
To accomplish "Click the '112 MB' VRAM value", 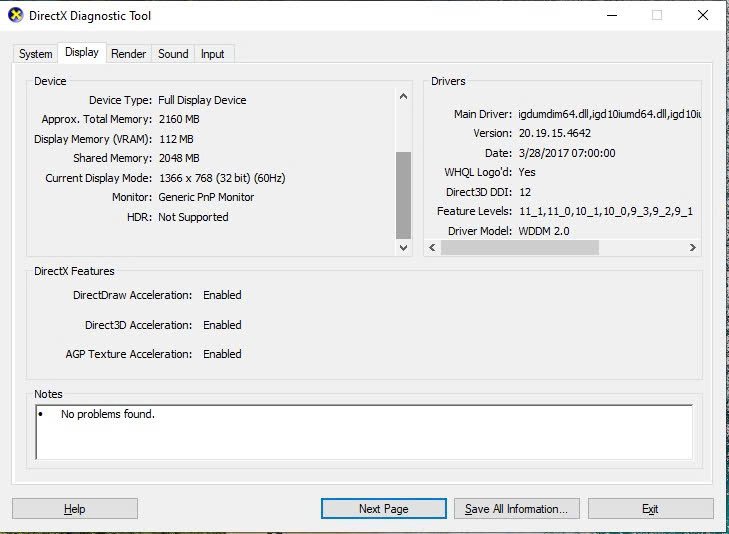I will click(176, 139).
